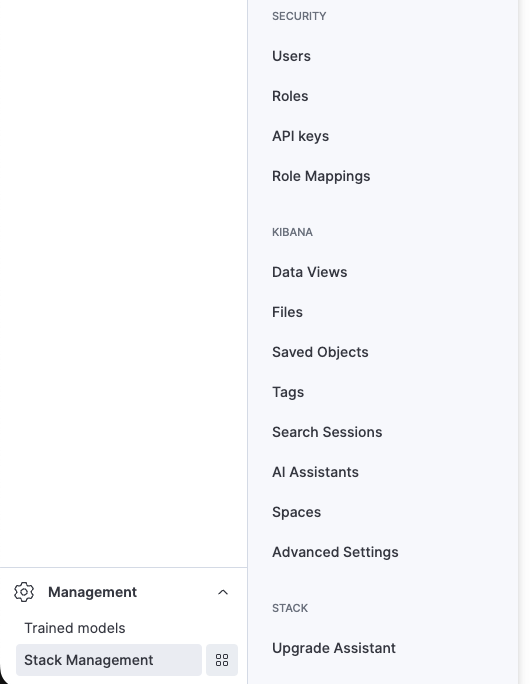This screenshot has width=532, height=684.
Task: Click the Management section label
Action: tap(92, 592)
